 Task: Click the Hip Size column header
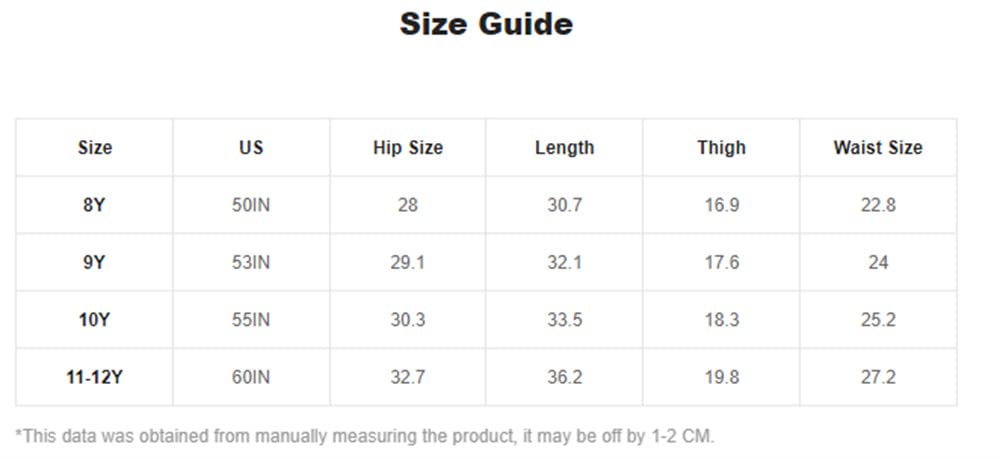[x=407, y=148]
